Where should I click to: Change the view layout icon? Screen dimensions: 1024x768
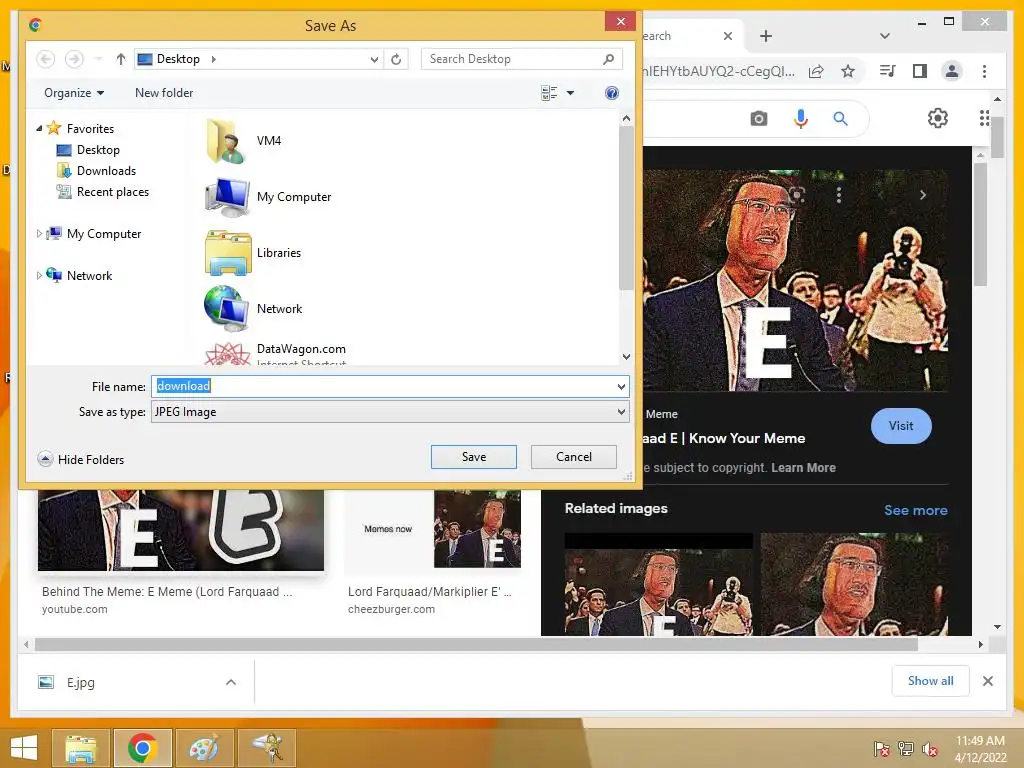click(x=549, y=93)
